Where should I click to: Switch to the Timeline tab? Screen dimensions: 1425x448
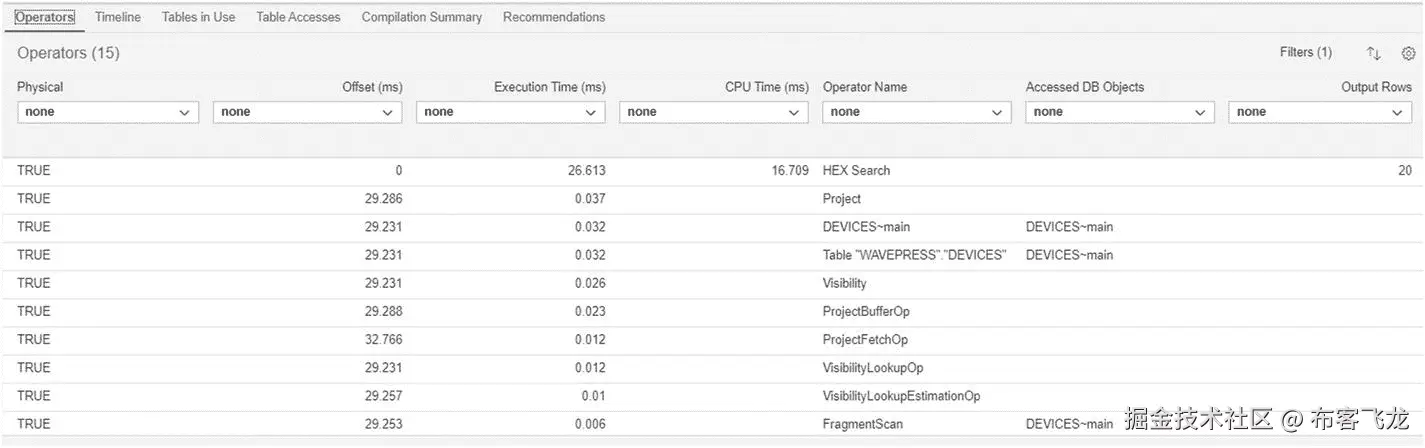point(118,17)
